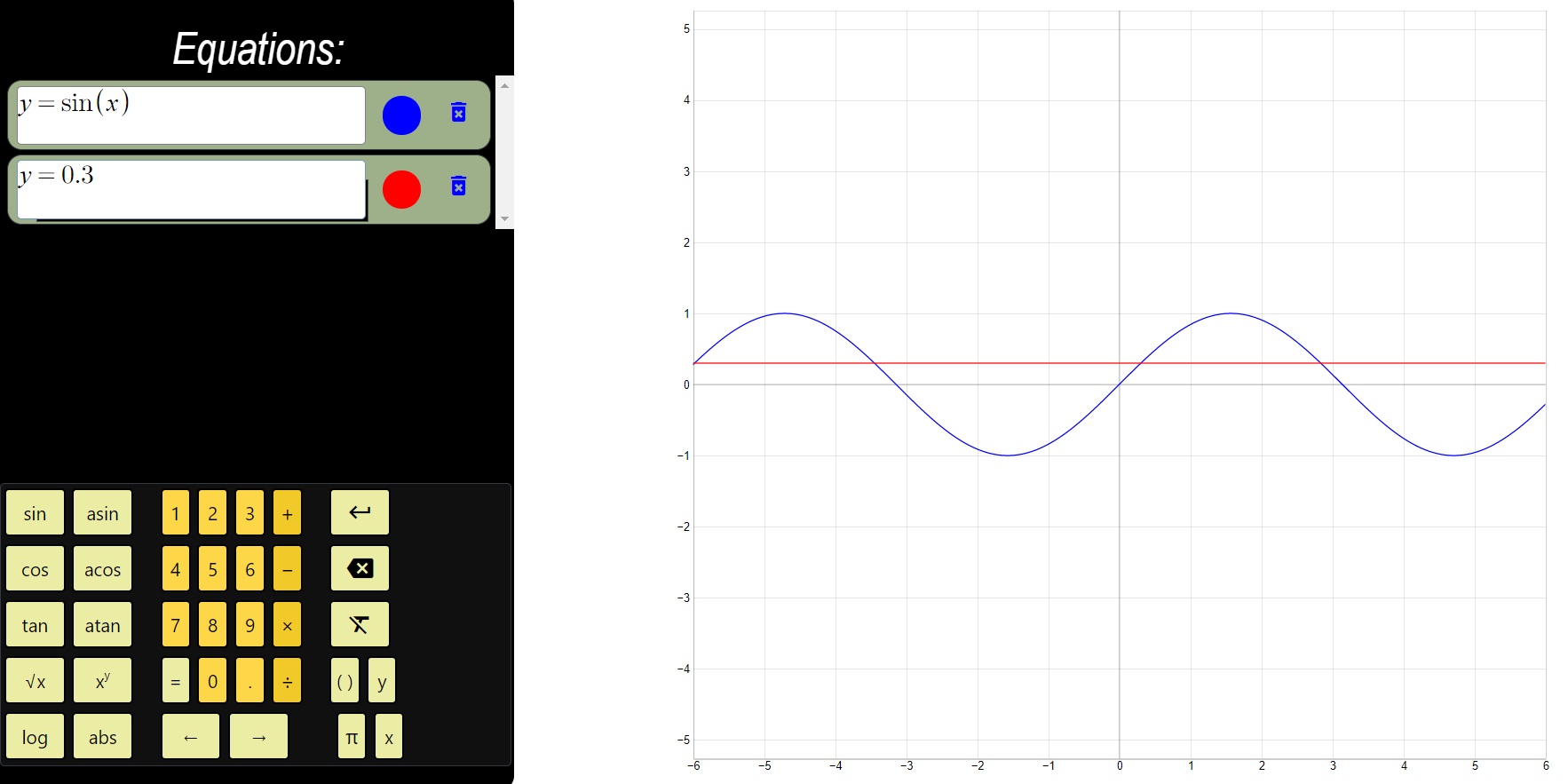This screenshot has width=1568, height=784.
Task: Delete the y = 0.3 equation
Action: tap(458, 186)
